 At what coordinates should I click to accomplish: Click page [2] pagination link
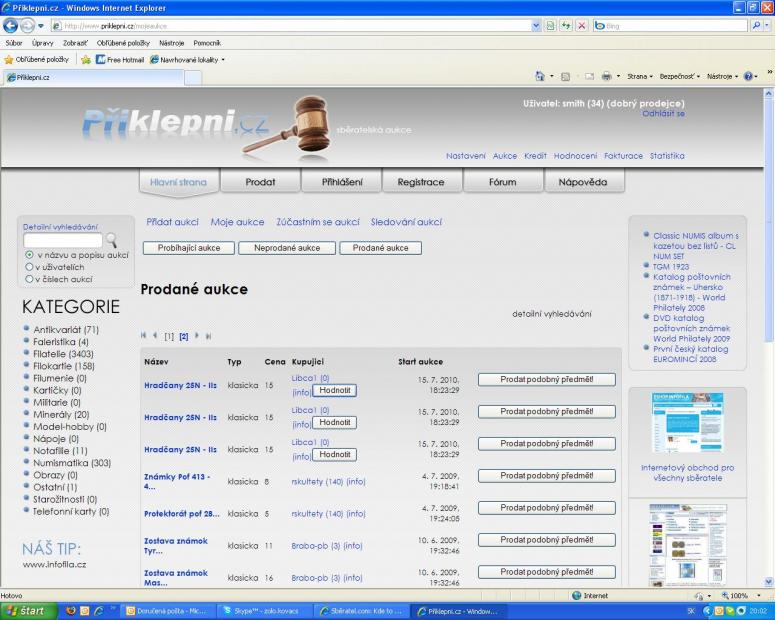[183, 336]
